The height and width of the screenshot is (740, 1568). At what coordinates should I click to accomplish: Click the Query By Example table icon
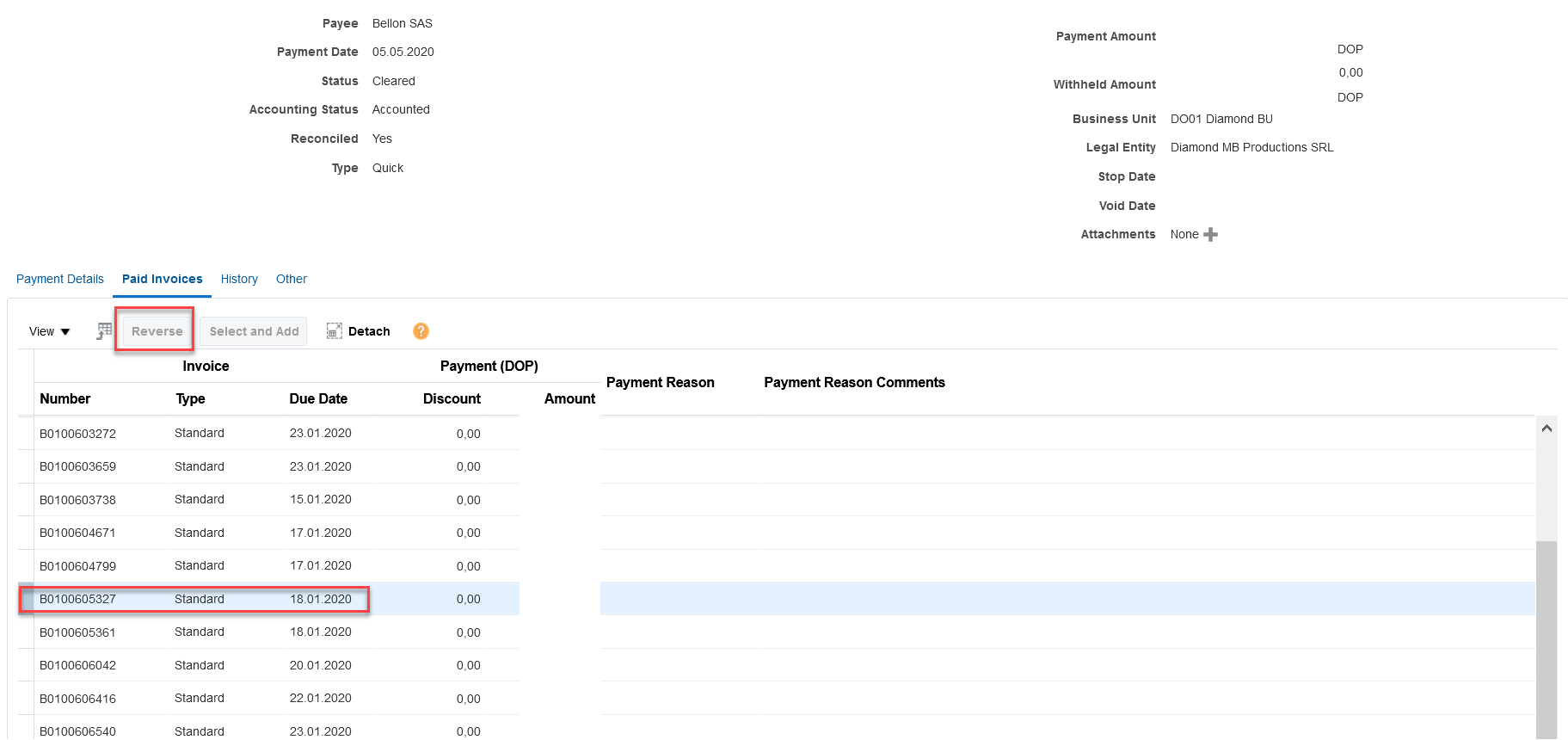coord(104,331)
